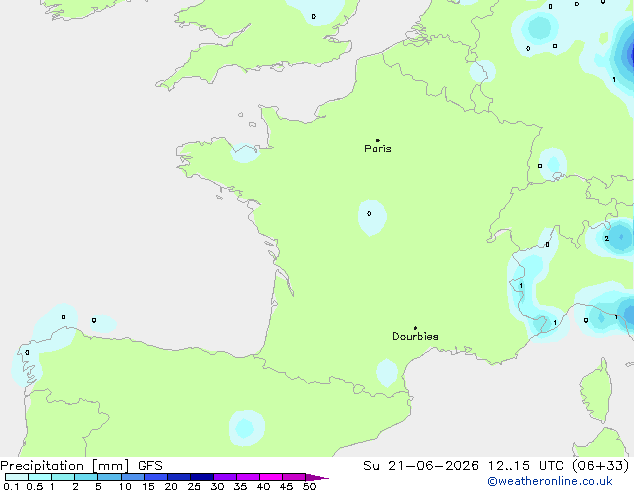Viewport: 634px width, 490px height.
Task: Click the 2–5 mm legend swatch
Action: tap(86, 477)
